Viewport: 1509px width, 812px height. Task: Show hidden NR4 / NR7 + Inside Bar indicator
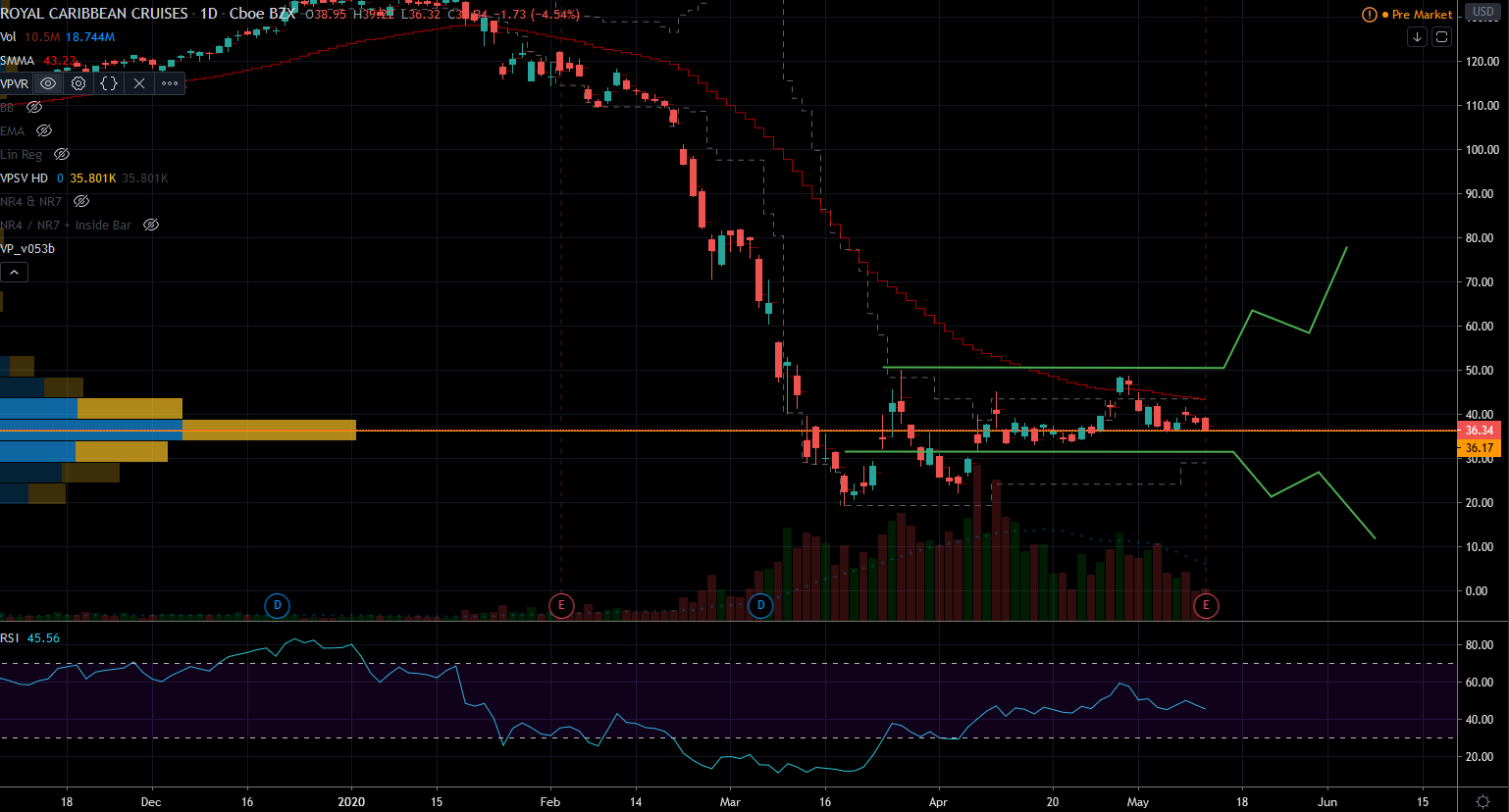[x=151, y=225]
